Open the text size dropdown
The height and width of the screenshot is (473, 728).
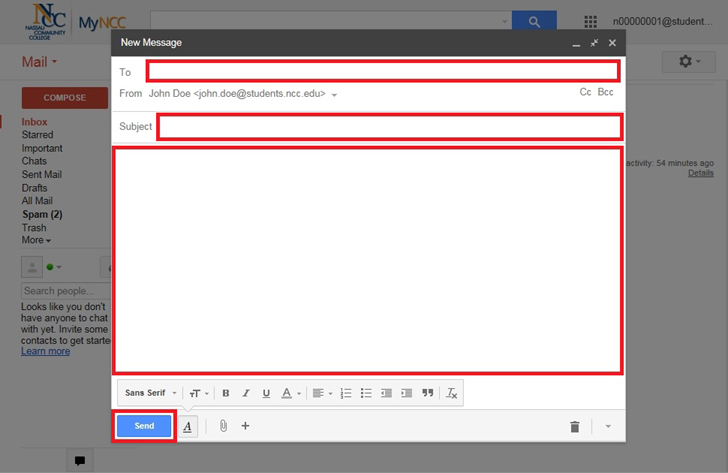199,393
